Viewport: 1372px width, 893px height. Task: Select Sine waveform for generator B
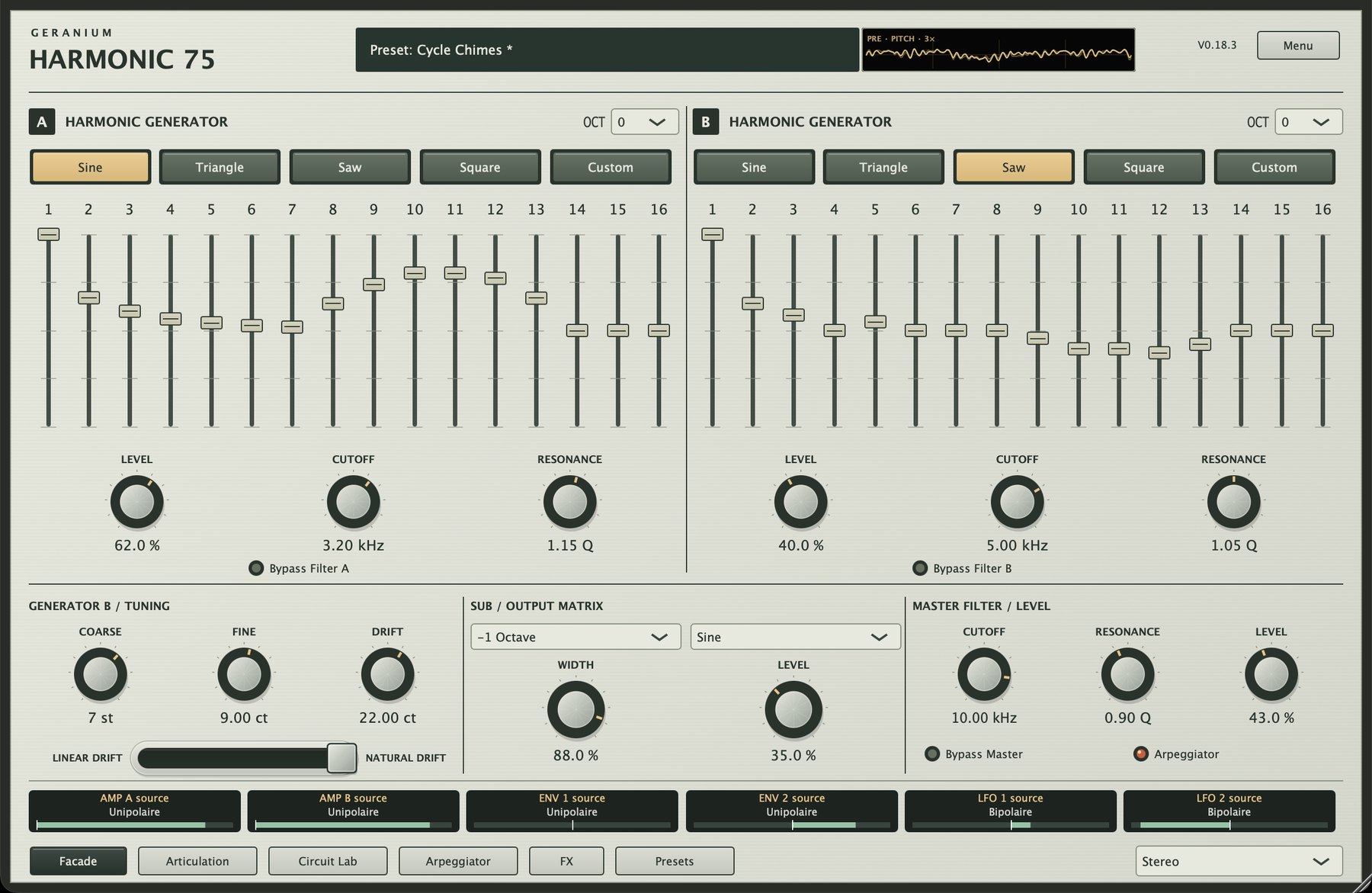pyautogui.click(x=754, y=167)
